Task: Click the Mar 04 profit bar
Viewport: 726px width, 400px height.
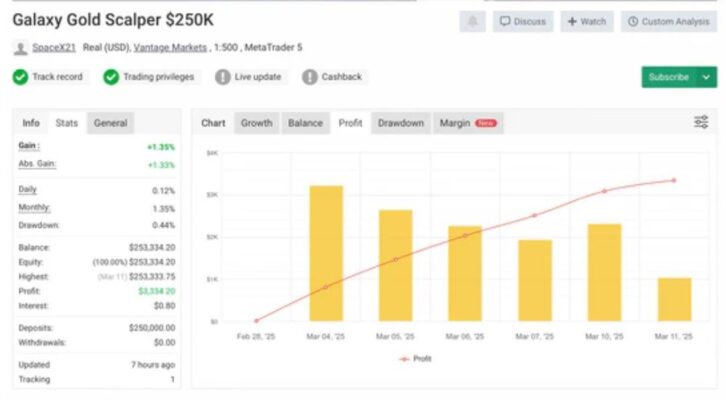Action: tap(326, 252)
